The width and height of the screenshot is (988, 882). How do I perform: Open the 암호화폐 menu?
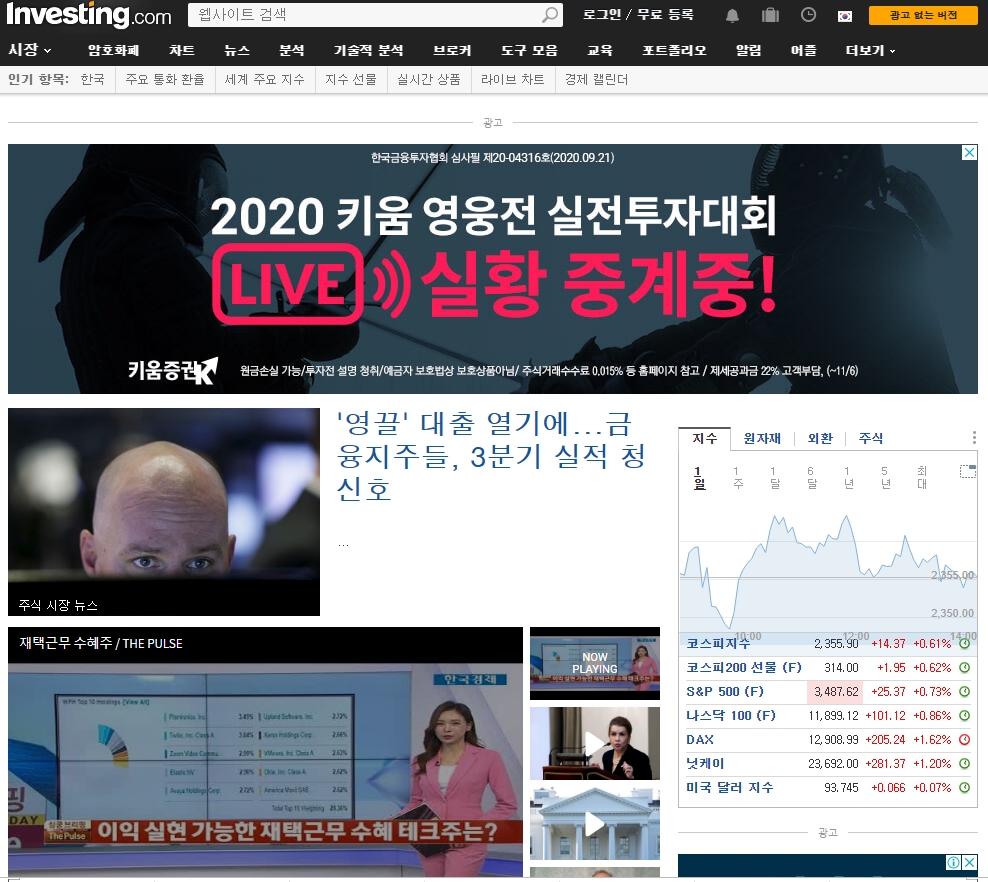point(113,50)
